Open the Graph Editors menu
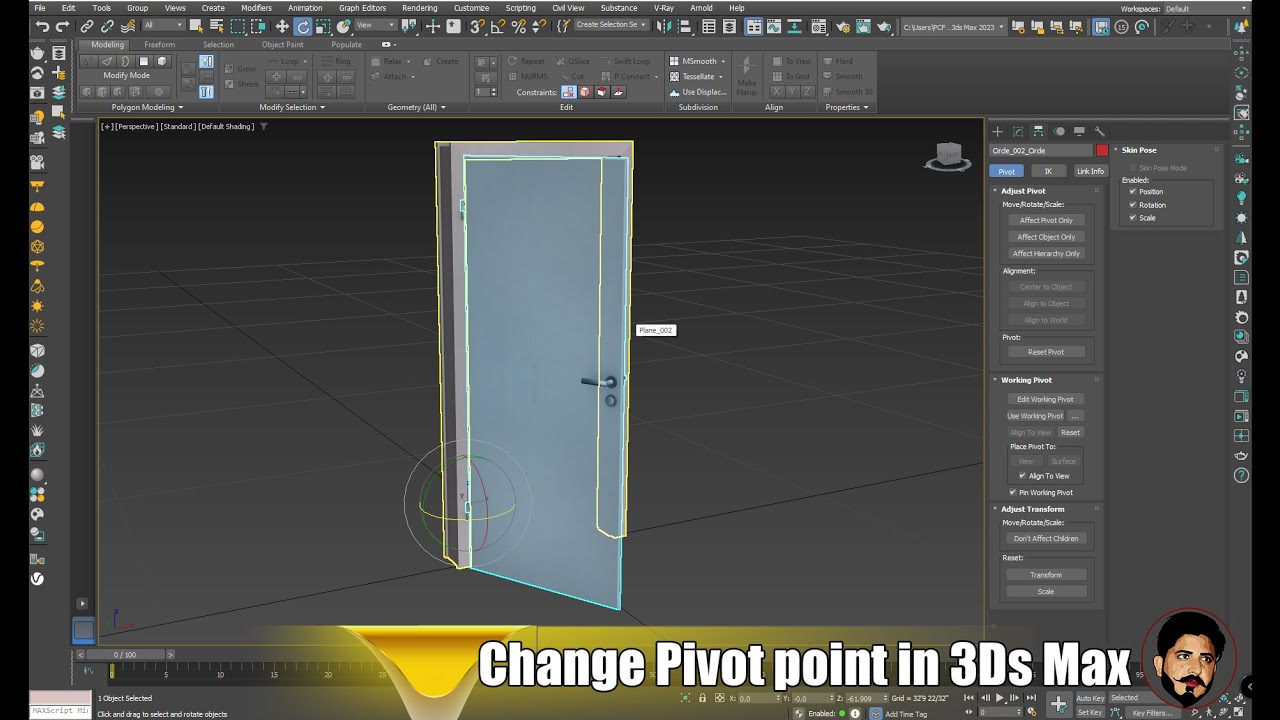The width and height of the screenshot is (1280, 720). pyautogui.click(x=362, y=8)
